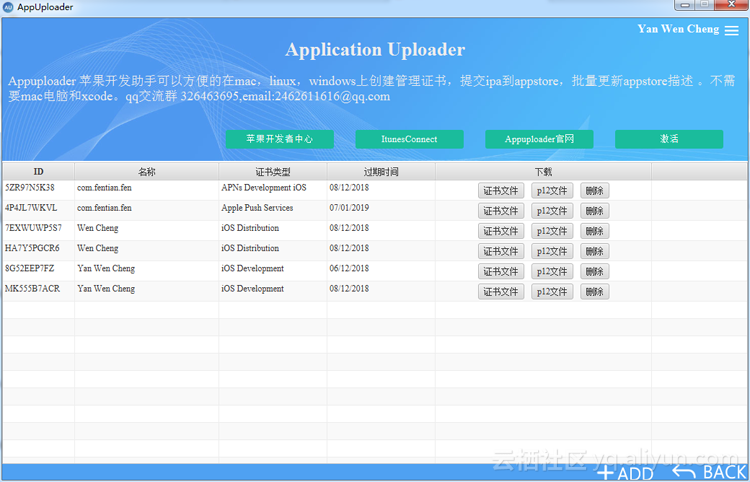Click the 激活 activation button
The width and height of the screenshot is (750, 482).
(x=669, y=139)
